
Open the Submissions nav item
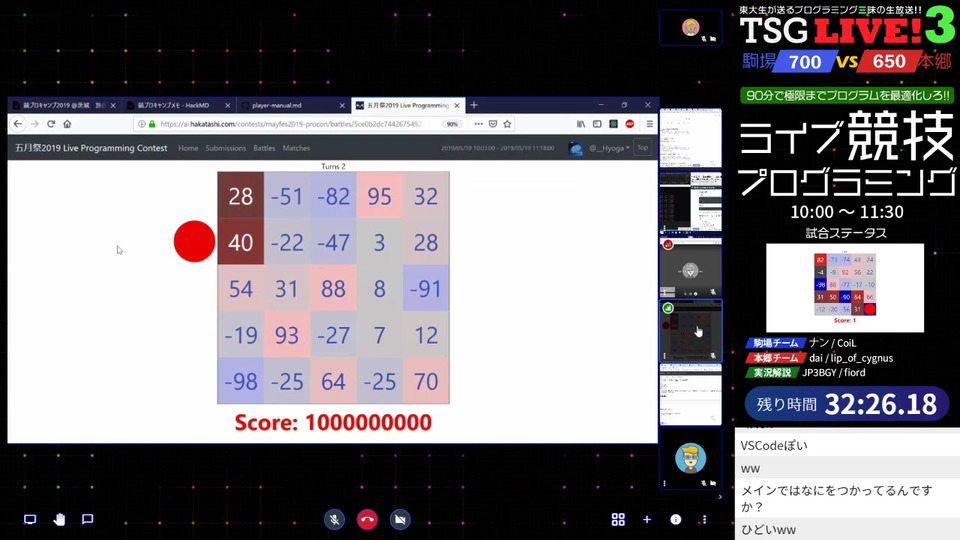[225, 148]
